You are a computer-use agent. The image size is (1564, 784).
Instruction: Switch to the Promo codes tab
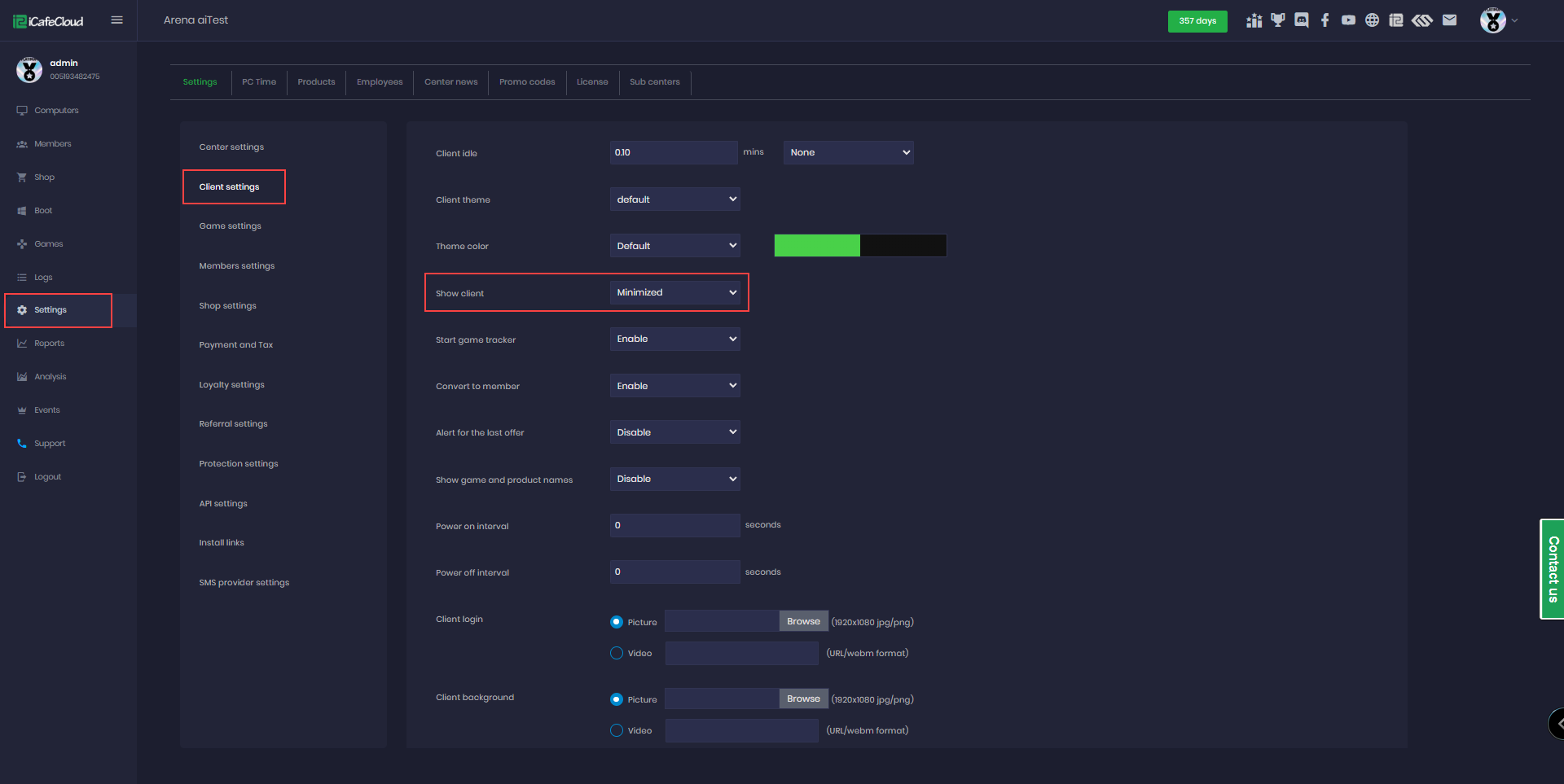(x=527, y=82)
